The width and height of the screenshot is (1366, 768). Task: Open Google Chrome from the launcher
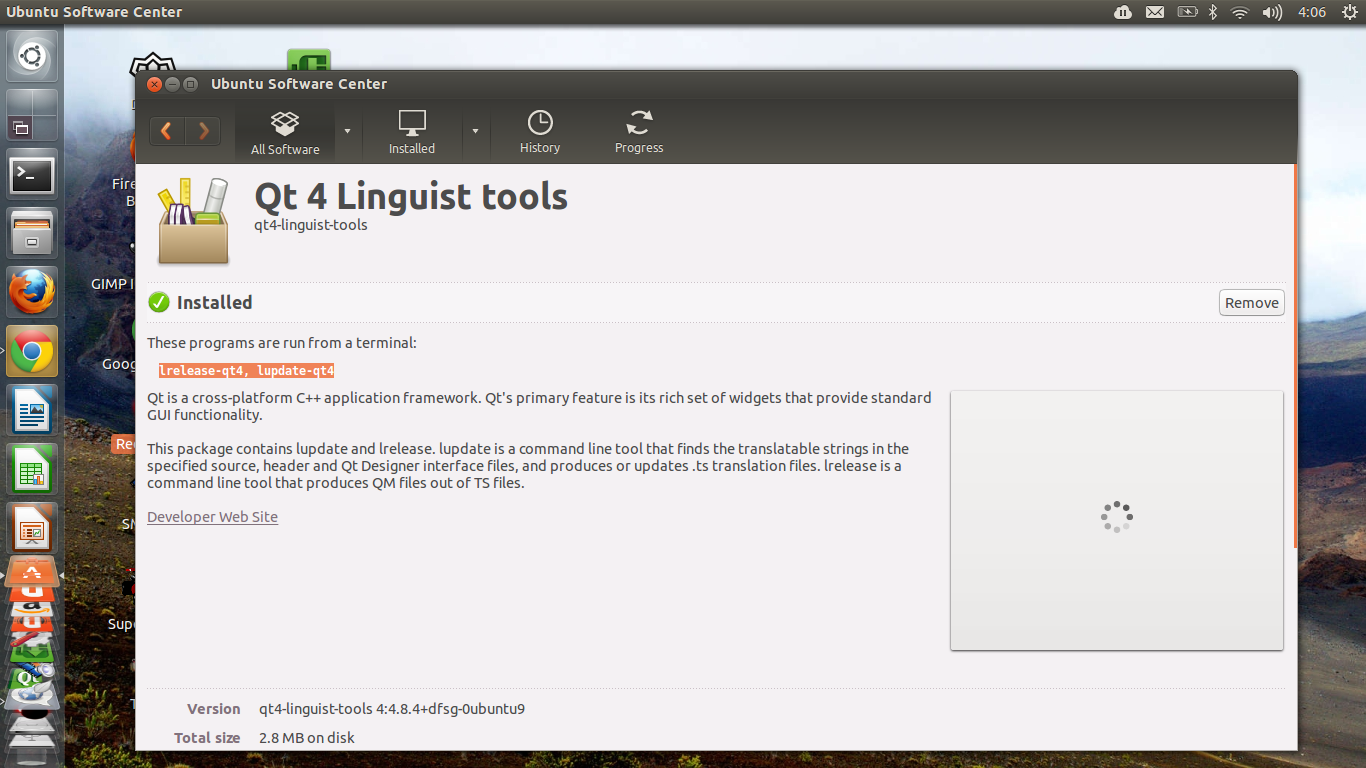point(32,351)
